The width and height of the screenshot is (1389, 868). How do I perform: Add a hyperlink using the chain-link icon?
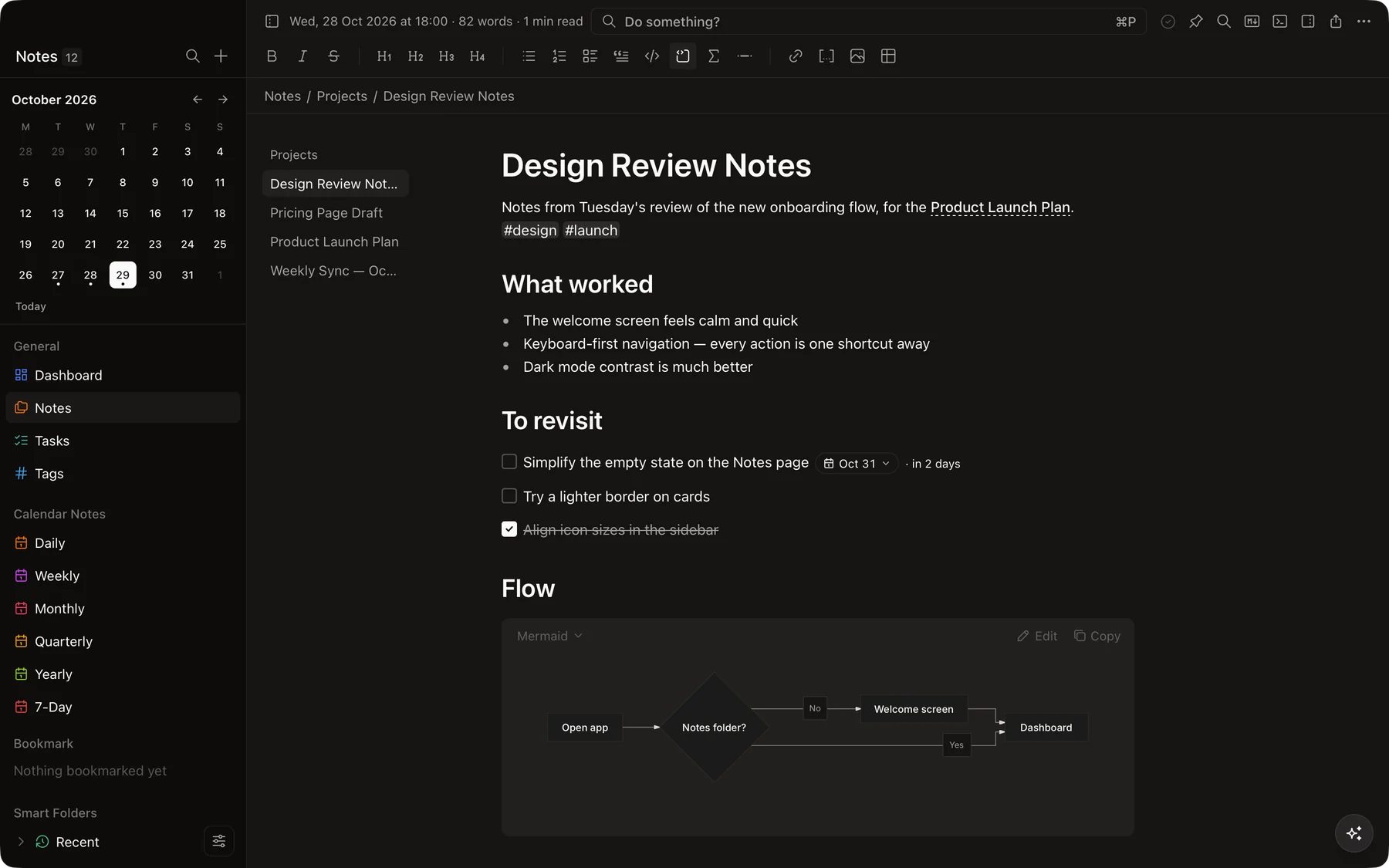tap(796, 56)
